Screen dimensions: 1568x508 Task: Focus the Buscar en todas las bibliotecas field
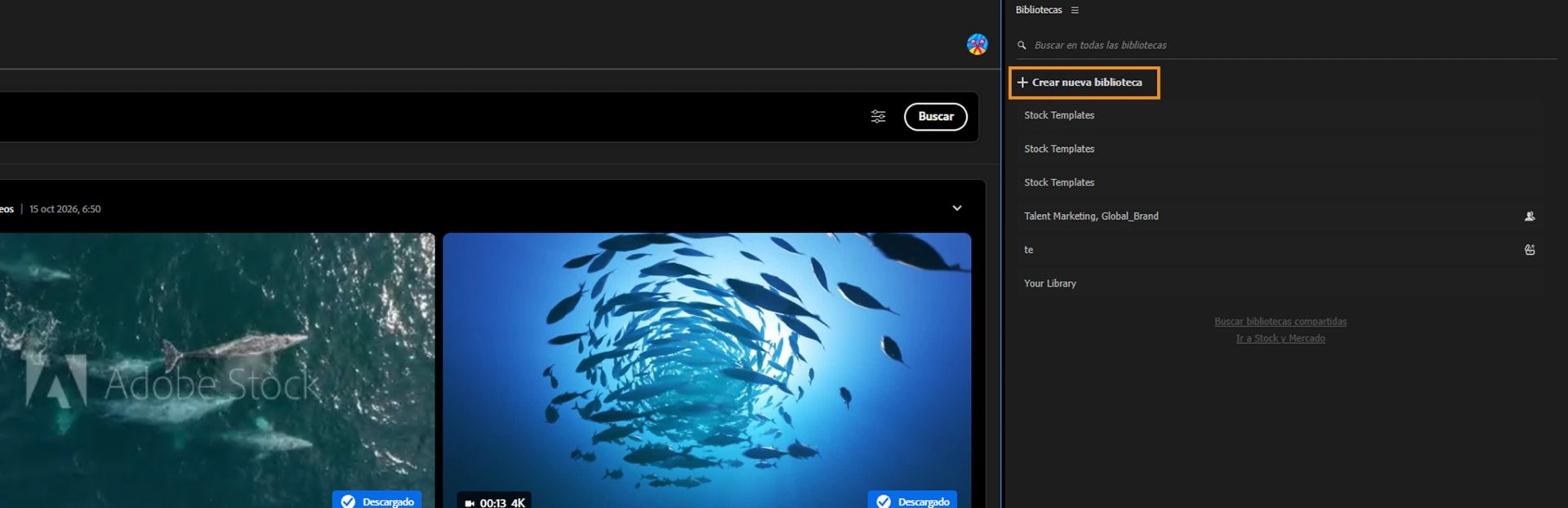tap(1286, 45)
